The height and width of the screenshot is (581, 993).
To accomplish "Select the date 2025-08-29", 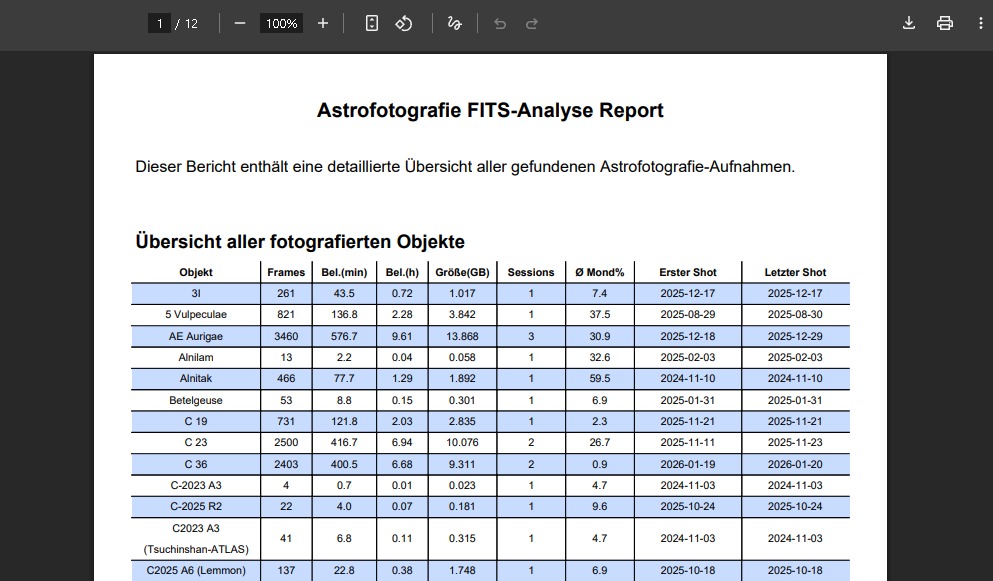I will (x=688, y=315).
